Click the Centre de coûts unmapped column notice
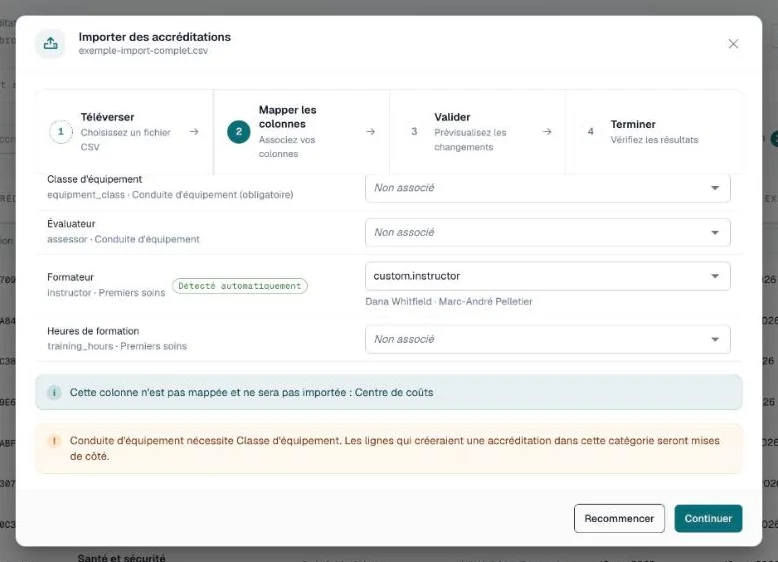 389,392
